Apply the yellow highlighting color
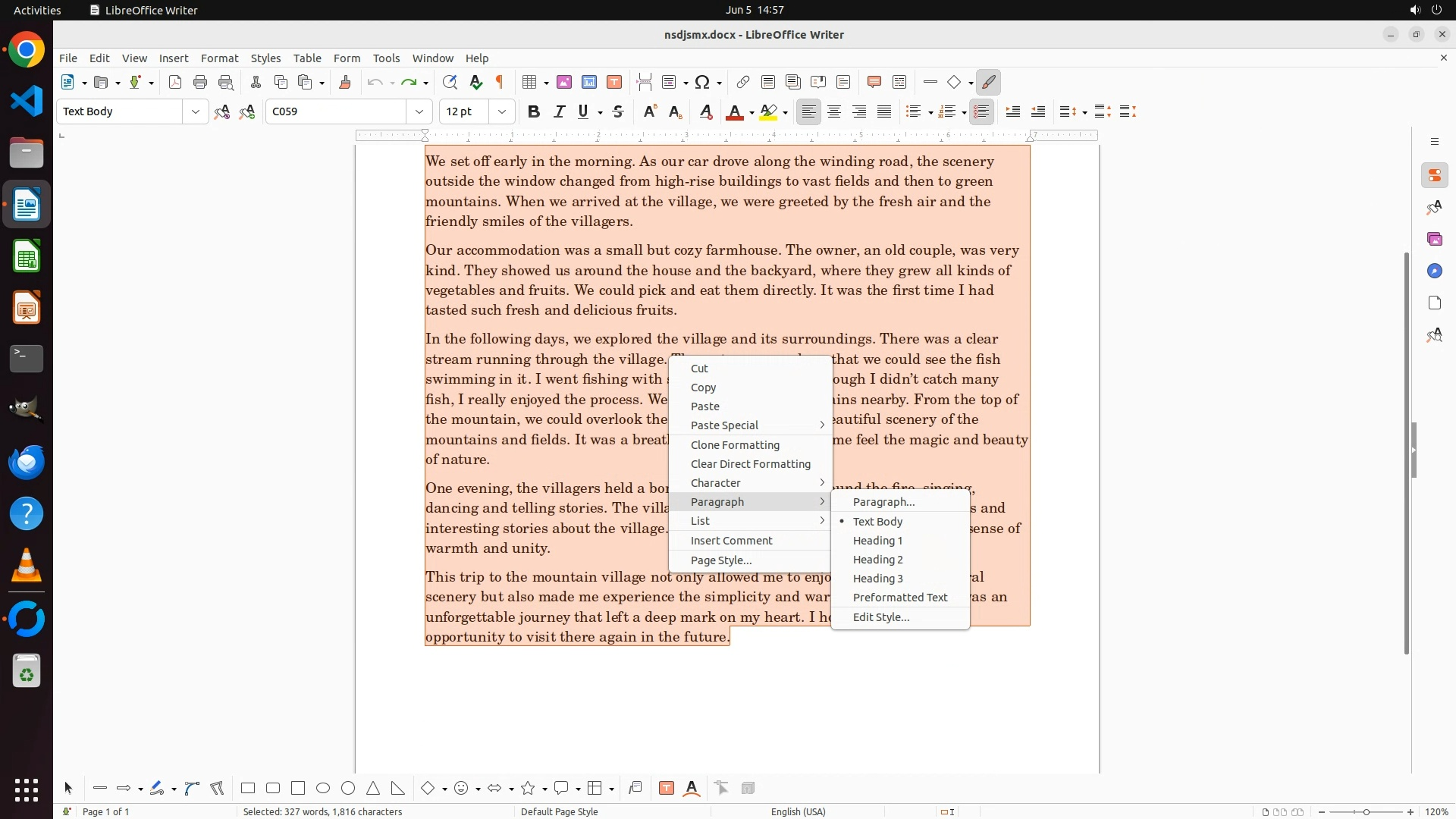 768,111
